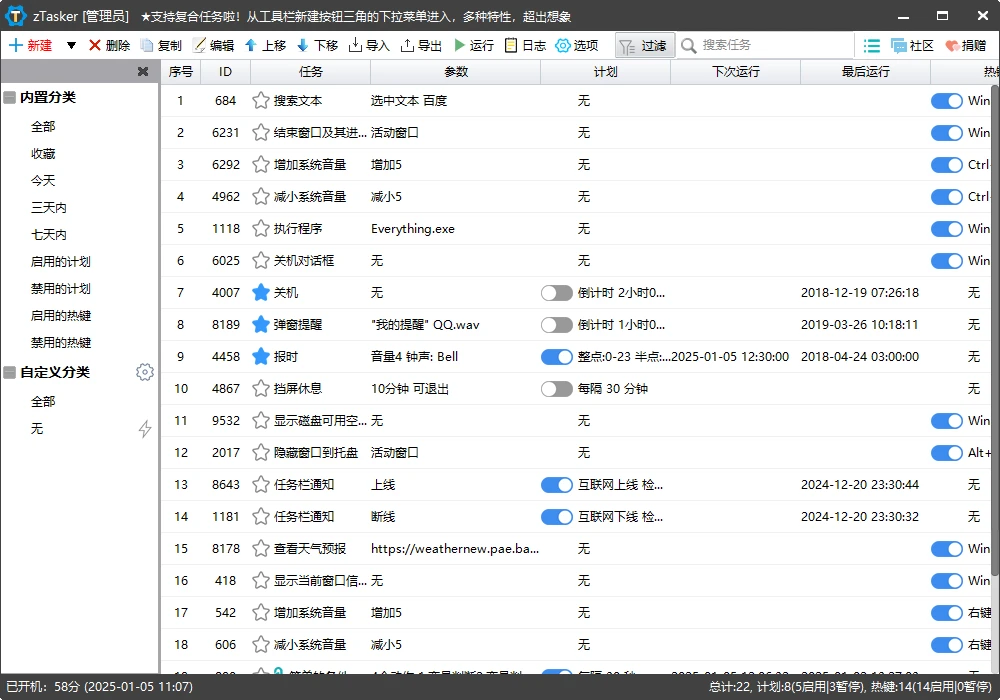The image size is (1000, 700).
Task: Open the New task dropdown triangle
Action: click(x=71, y=45)
